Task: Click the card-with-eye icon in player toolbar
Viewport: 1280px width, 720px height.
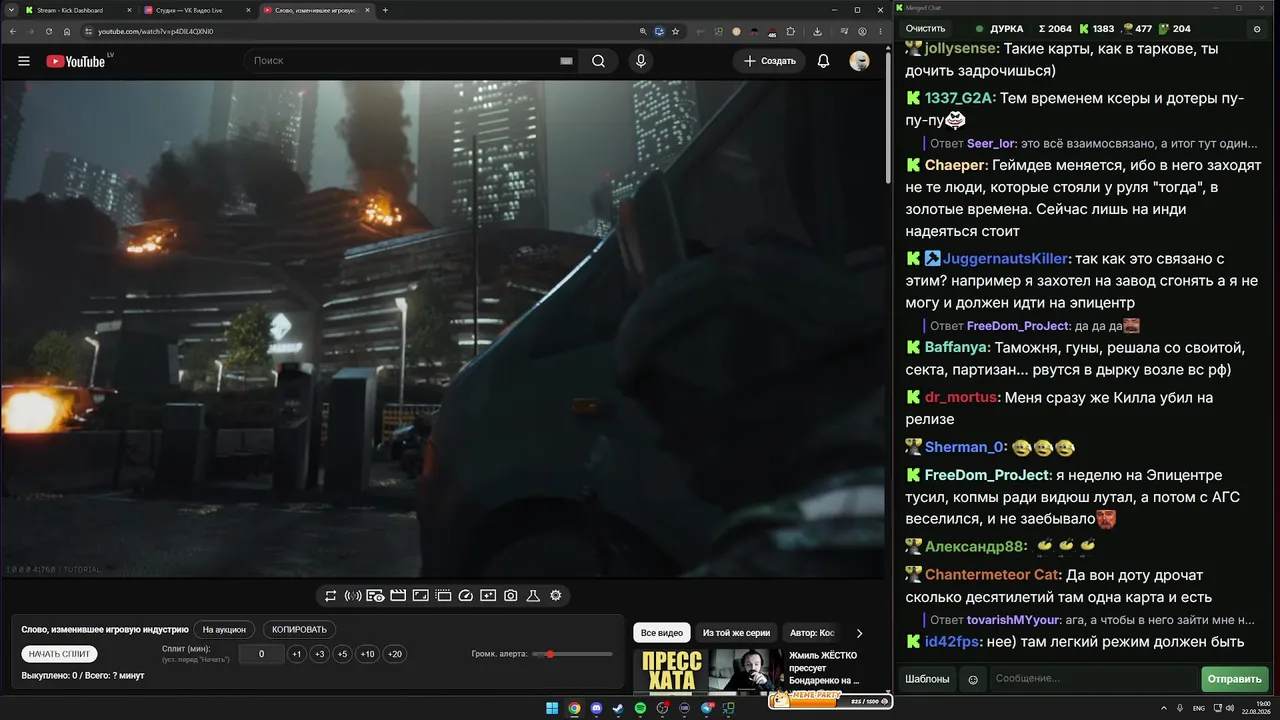Action: pyautogui.click(x=375, y=596)
